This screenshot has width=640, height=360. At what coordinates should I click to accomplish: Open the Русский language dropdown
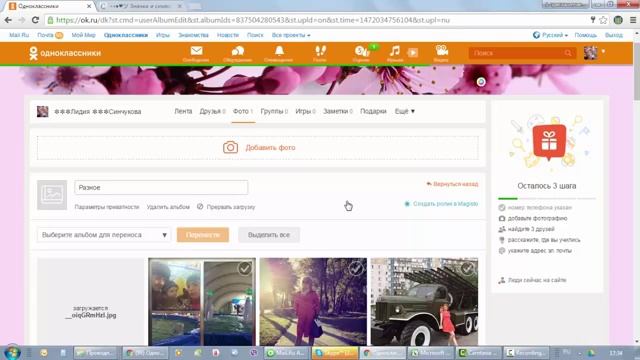[x=551, y=35]
